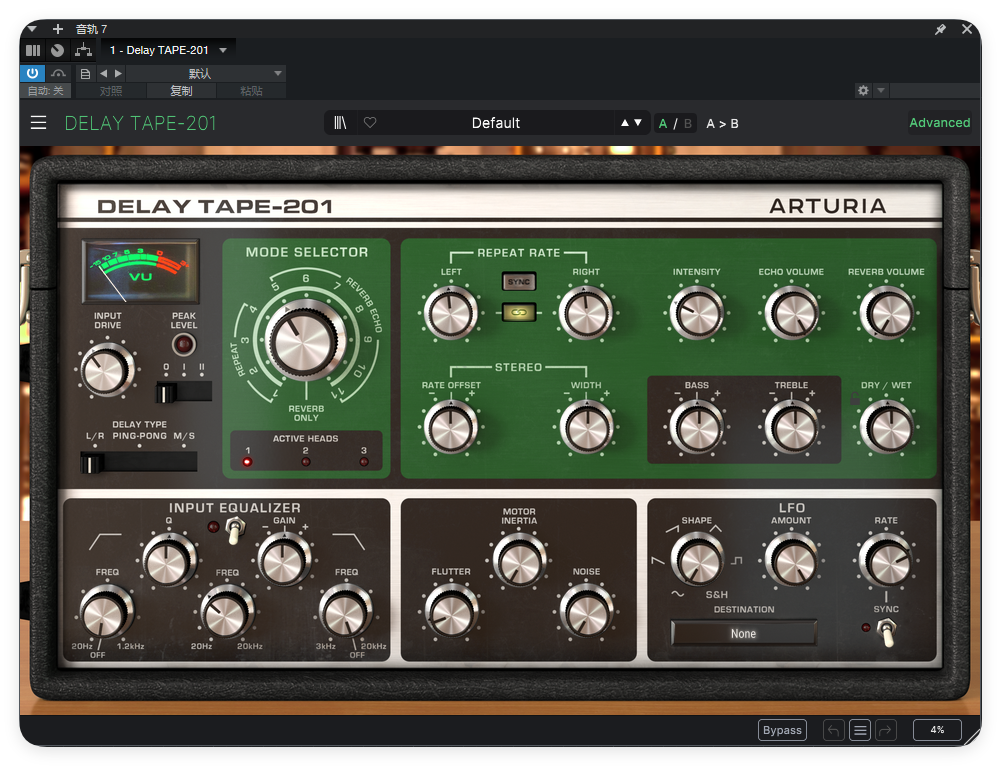Toggle the Input Equalizer on/off switch
The height and width of the screenshot is (766, 1001).
235,531
